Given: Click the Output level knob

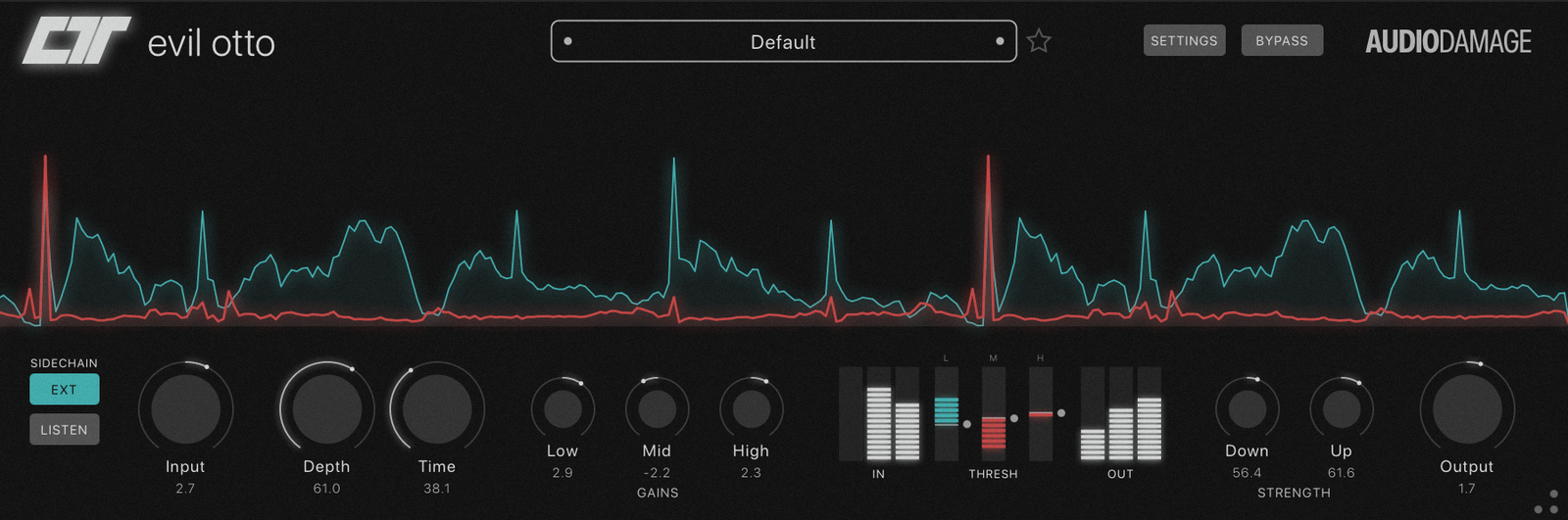Looking at the screenshot, I should coord(1466,408).
